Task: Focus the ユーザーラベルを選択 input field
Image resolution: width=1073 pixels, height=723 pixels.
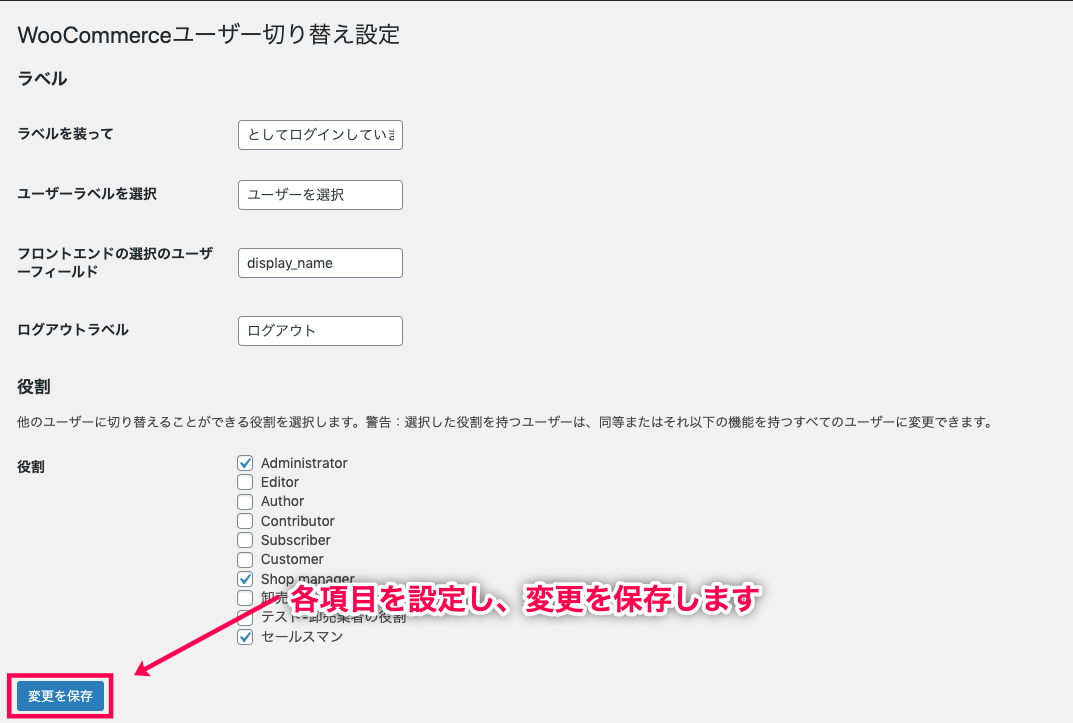Action: point(320,195)
